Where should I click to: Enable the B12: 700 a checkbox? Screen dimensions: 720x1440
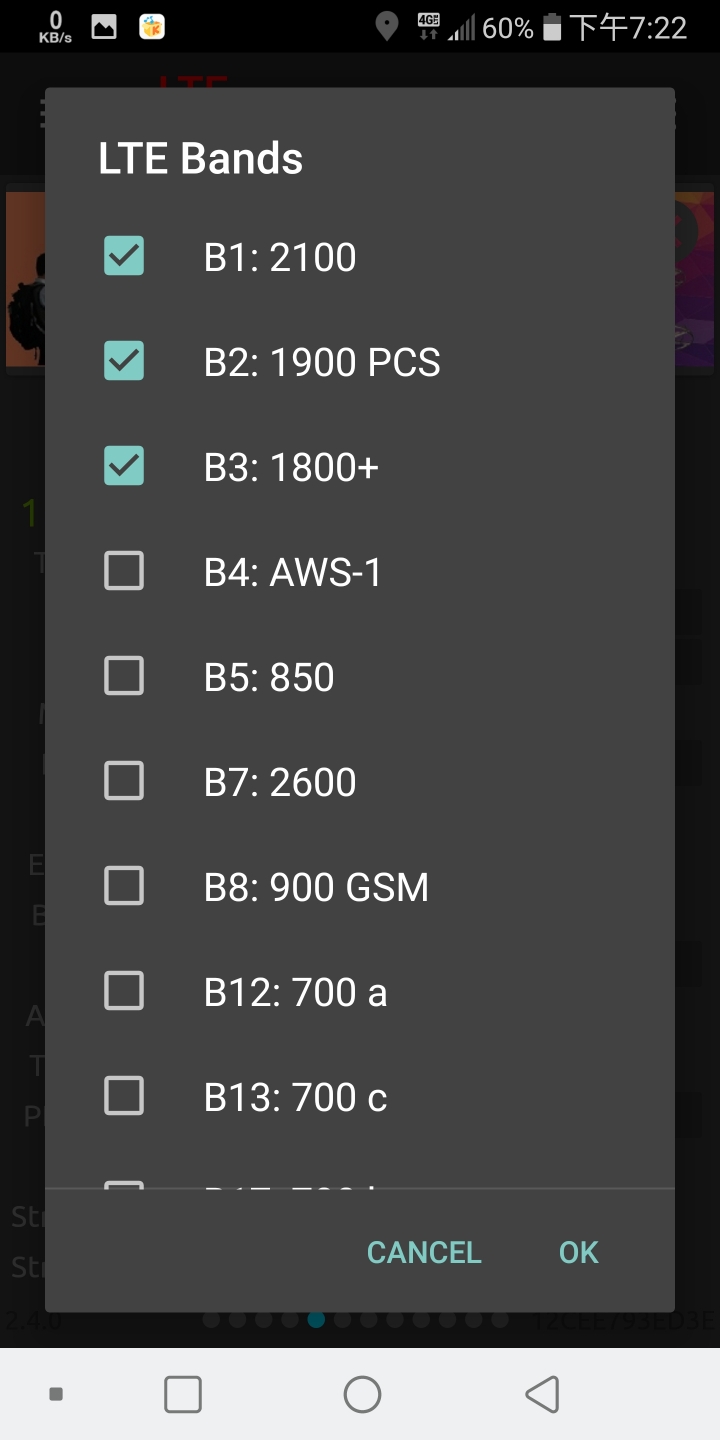pos(124,991)
